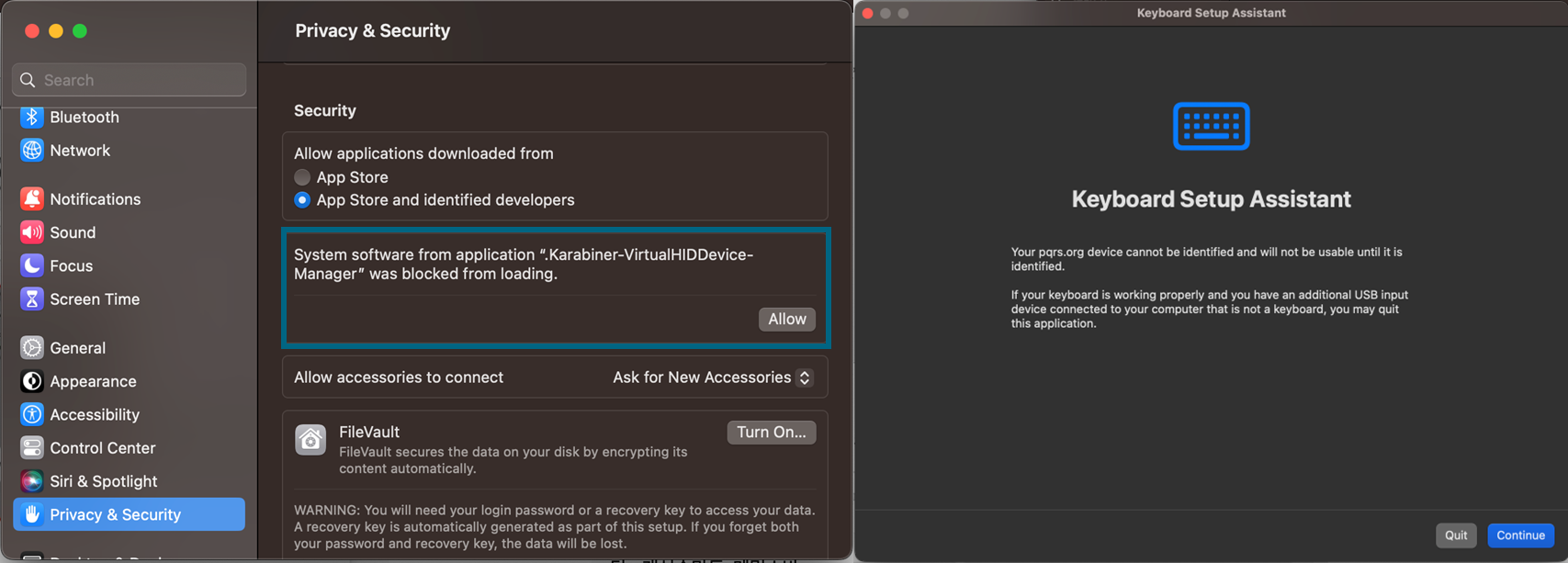Viewport: 1568px width, 563px height.
Task: Open Control Center in the sidebar
Action: tap(129, 447)
